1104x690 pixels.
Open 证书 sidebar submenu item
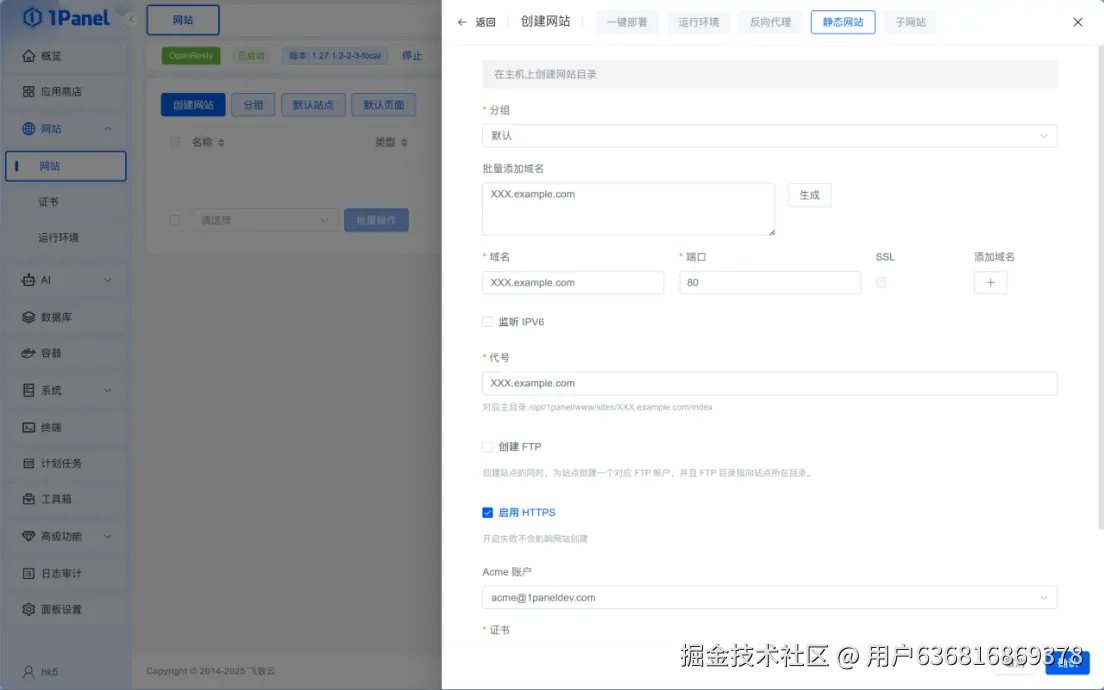pyautogui.click(x=49, y=202)
